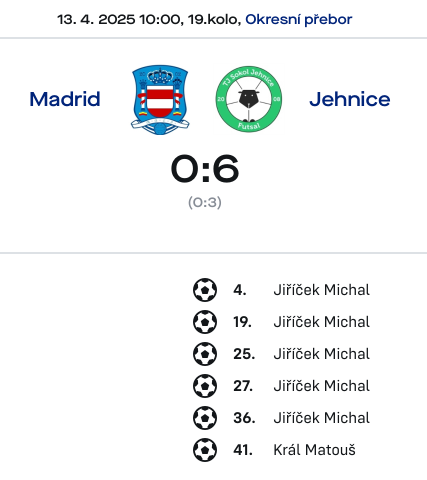The width and height of the screenshot is (427, 480).
Task: Click the Madrid blue shield club crest
Action: 160,100
